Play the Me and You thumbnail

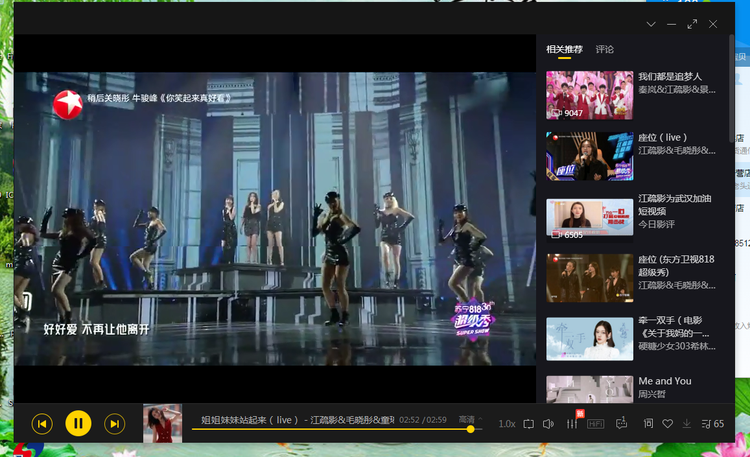(x=590, y=389)
